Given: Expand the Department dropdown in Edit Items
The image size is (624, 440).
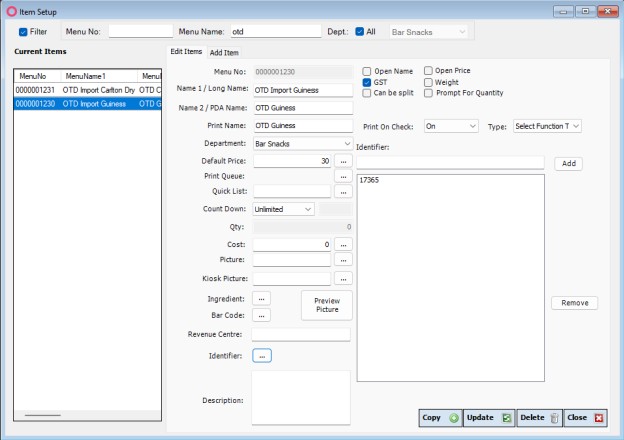Looking at the screenshot, I should click(x=347, y=144).
